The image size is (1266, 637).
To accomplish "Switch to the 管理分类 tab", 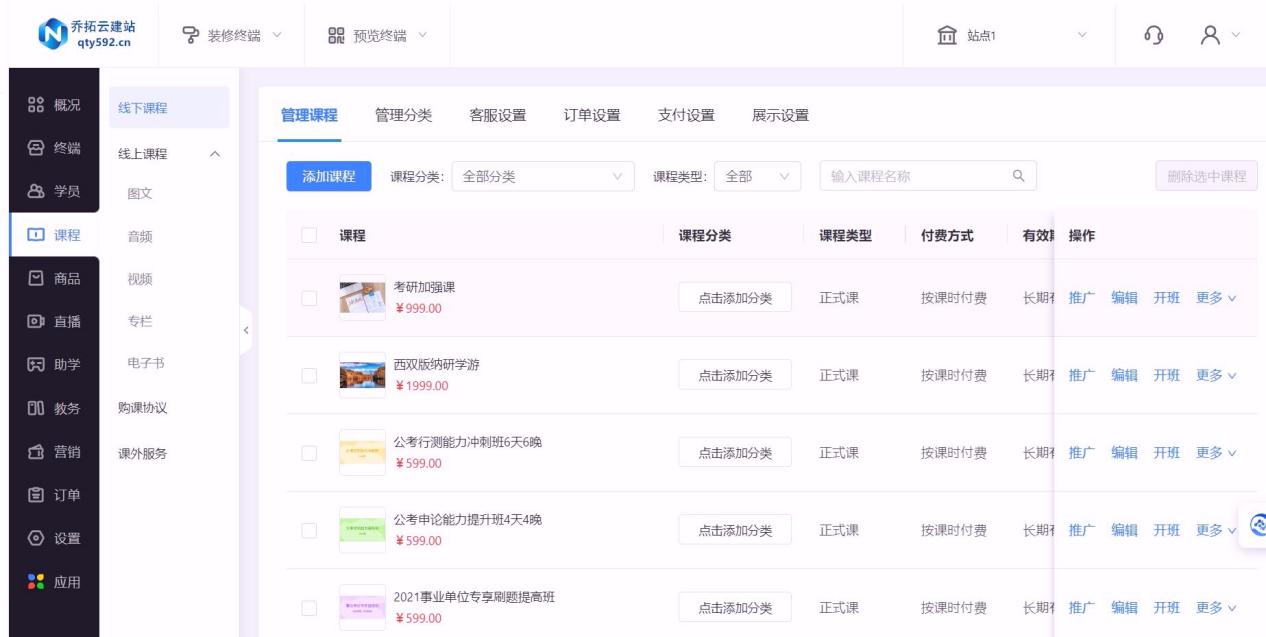I will 403,114.
